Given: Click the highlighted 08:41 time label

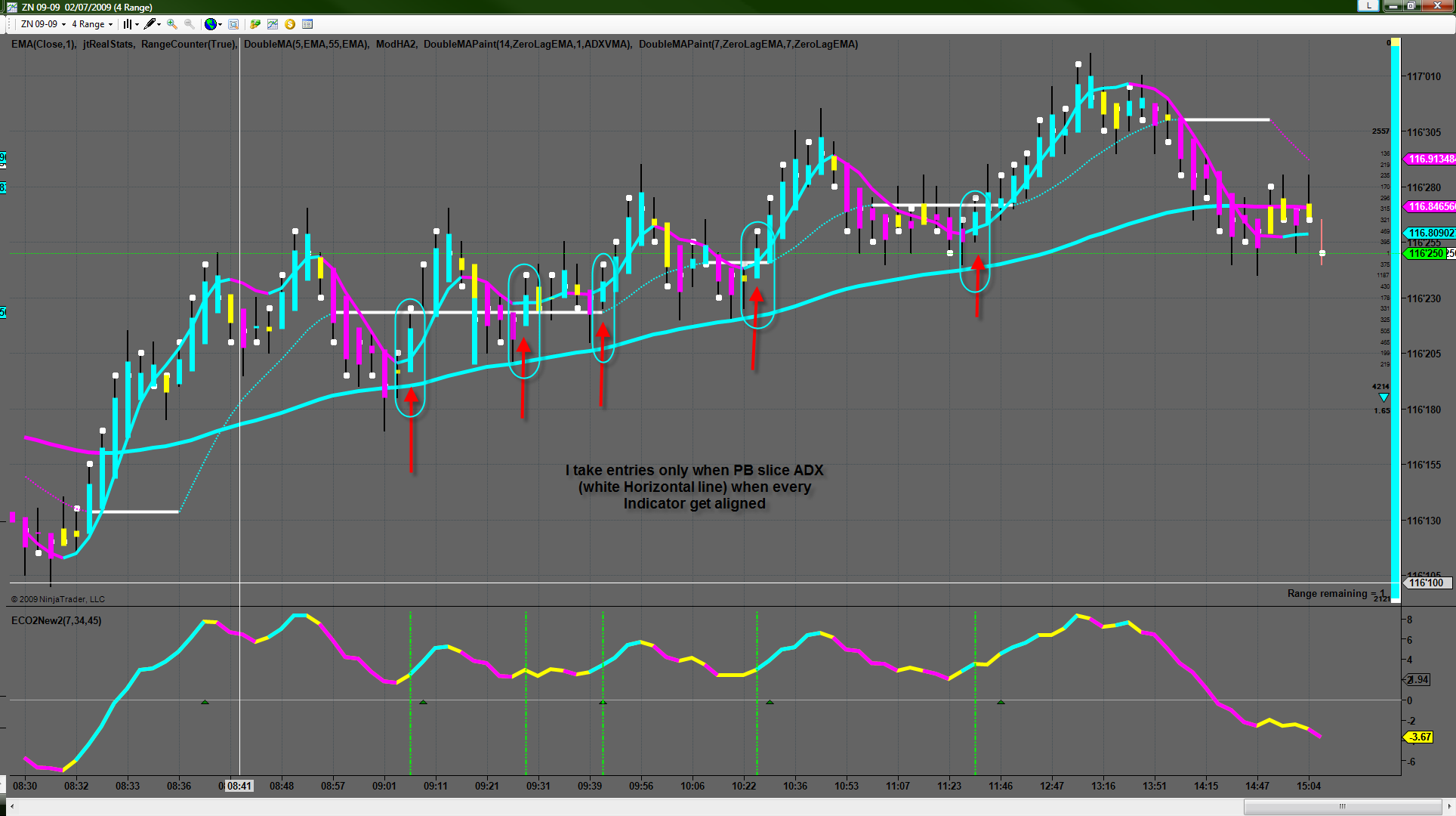Looking at the screenshot, I should click(239, 786).
